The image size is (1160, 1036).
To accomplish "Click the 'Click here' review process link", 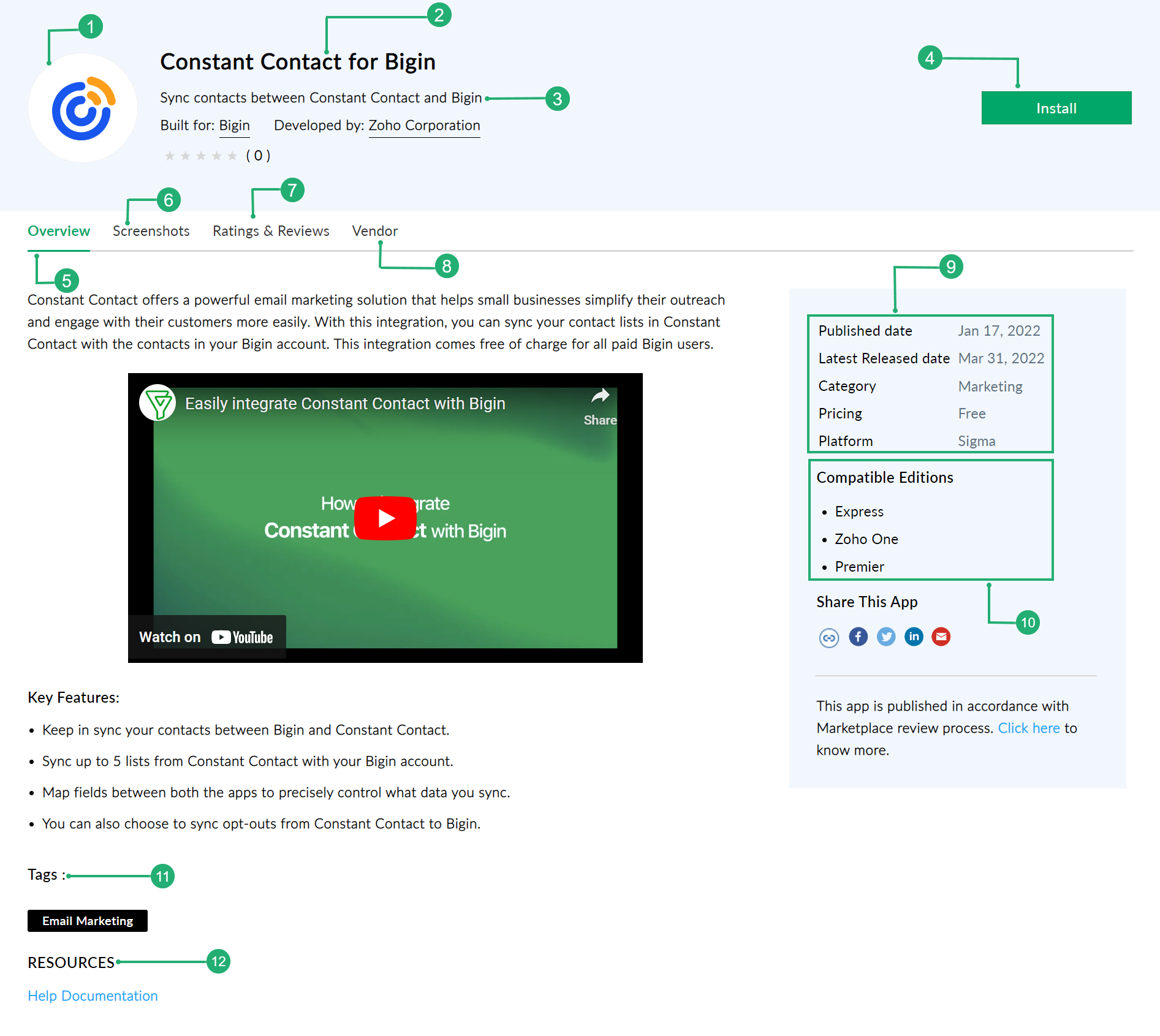I will (x=1029, y=728).
